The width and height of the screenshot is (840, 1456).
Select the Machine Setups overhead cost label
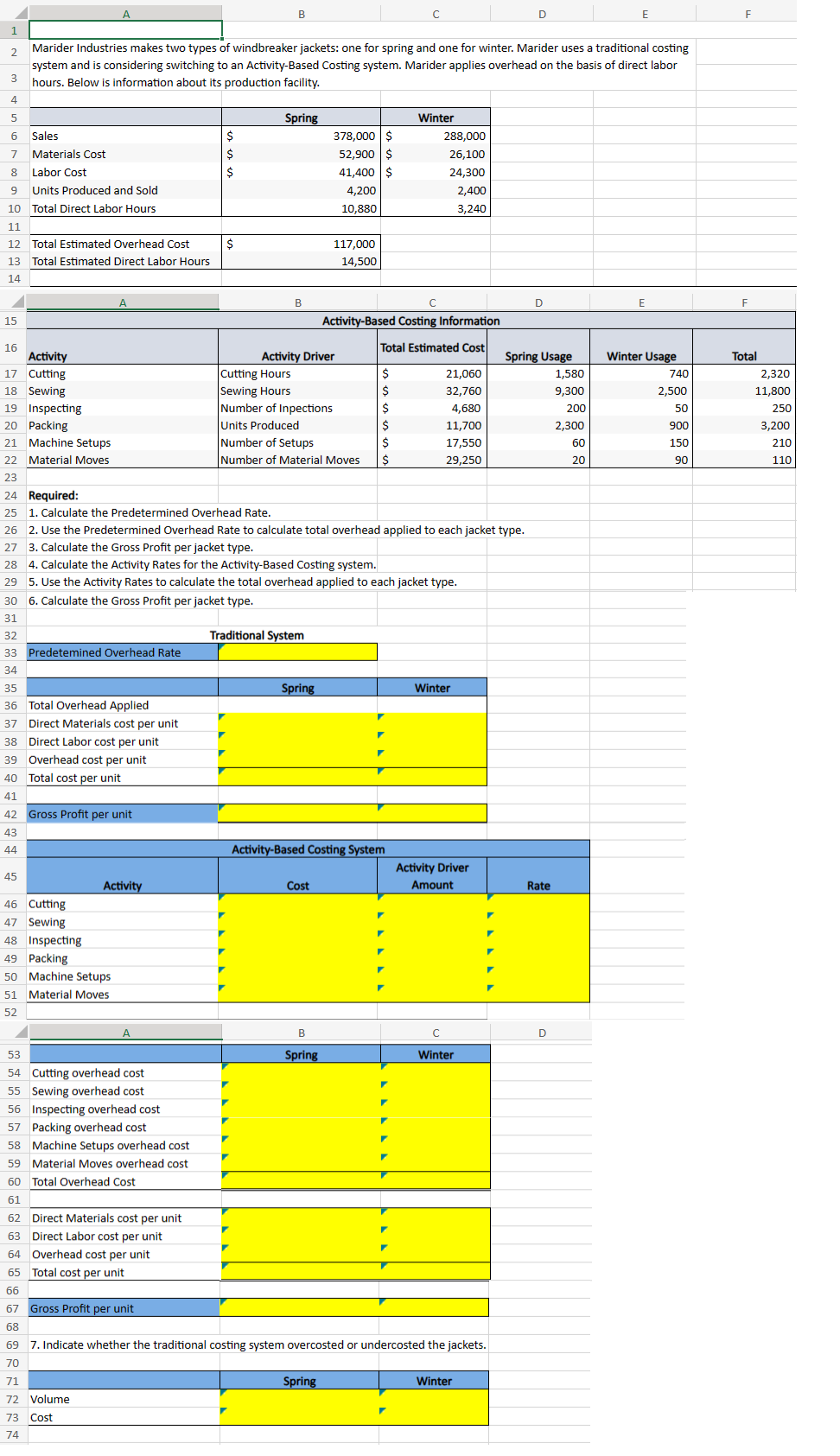point(111,1145)
